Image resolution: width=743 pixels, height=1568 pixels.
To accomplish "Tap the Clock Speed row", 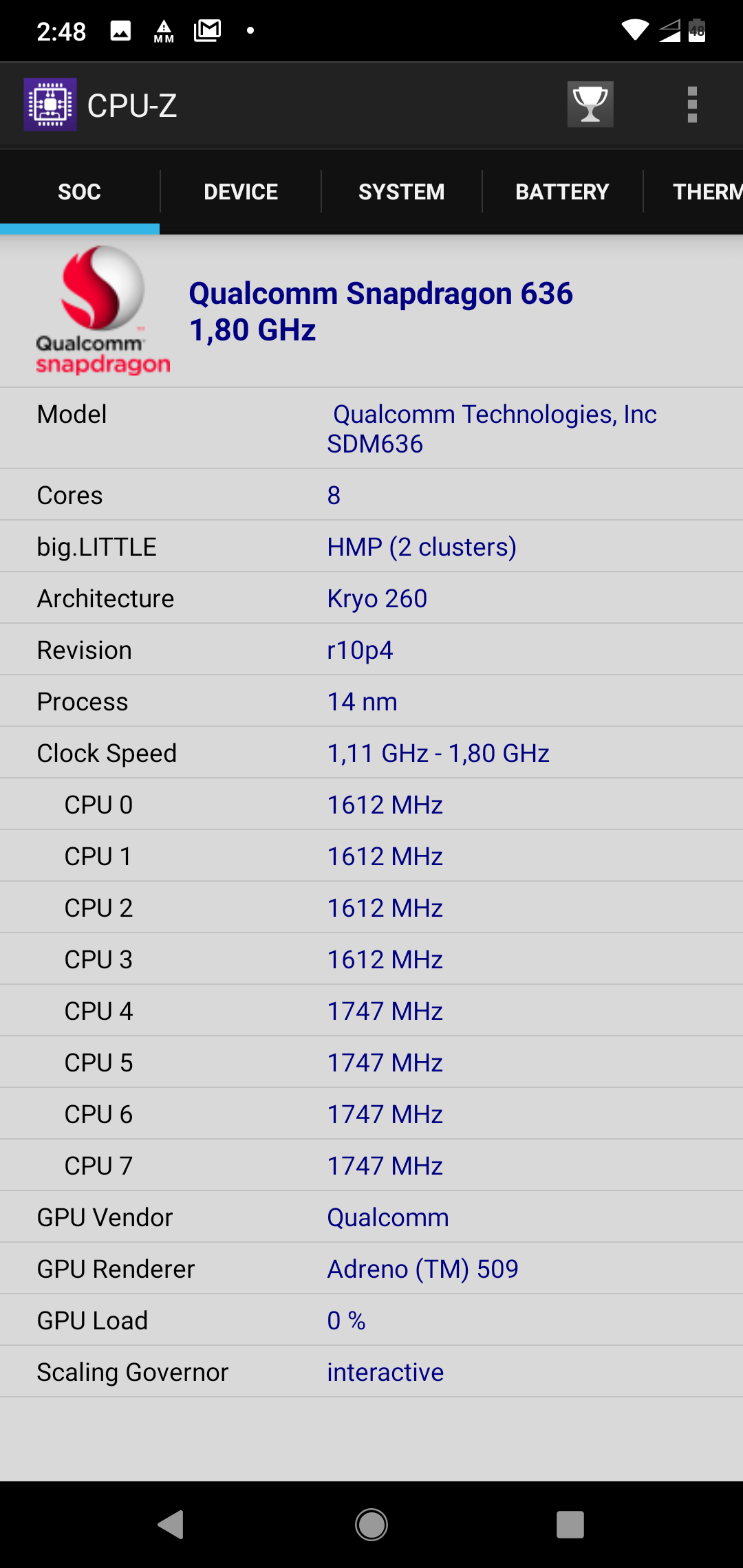I will coord(371,753).
